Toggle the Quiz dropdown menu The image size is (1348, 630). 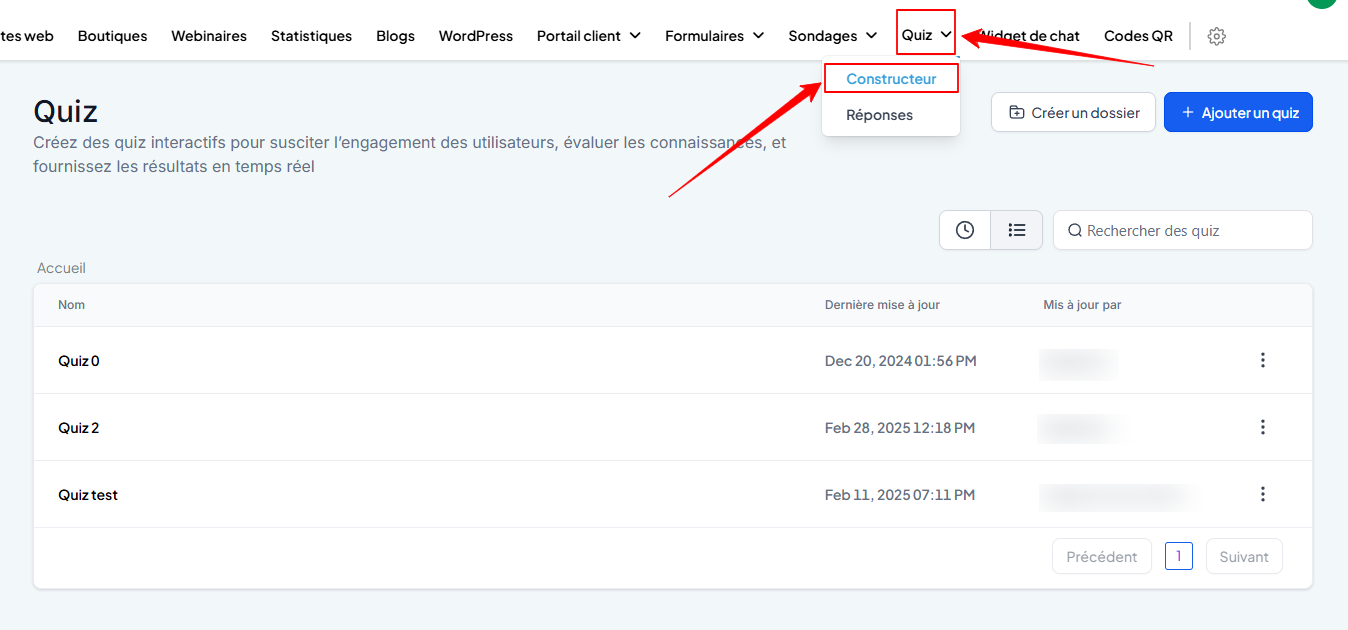(x=926, y=36)
